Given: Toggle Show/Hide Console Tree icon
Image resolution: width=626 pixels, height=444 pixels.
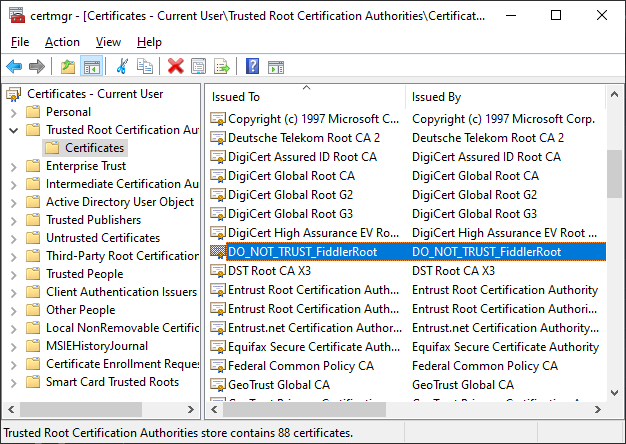Looking at the screenshot, I should (x=91, y=67).
